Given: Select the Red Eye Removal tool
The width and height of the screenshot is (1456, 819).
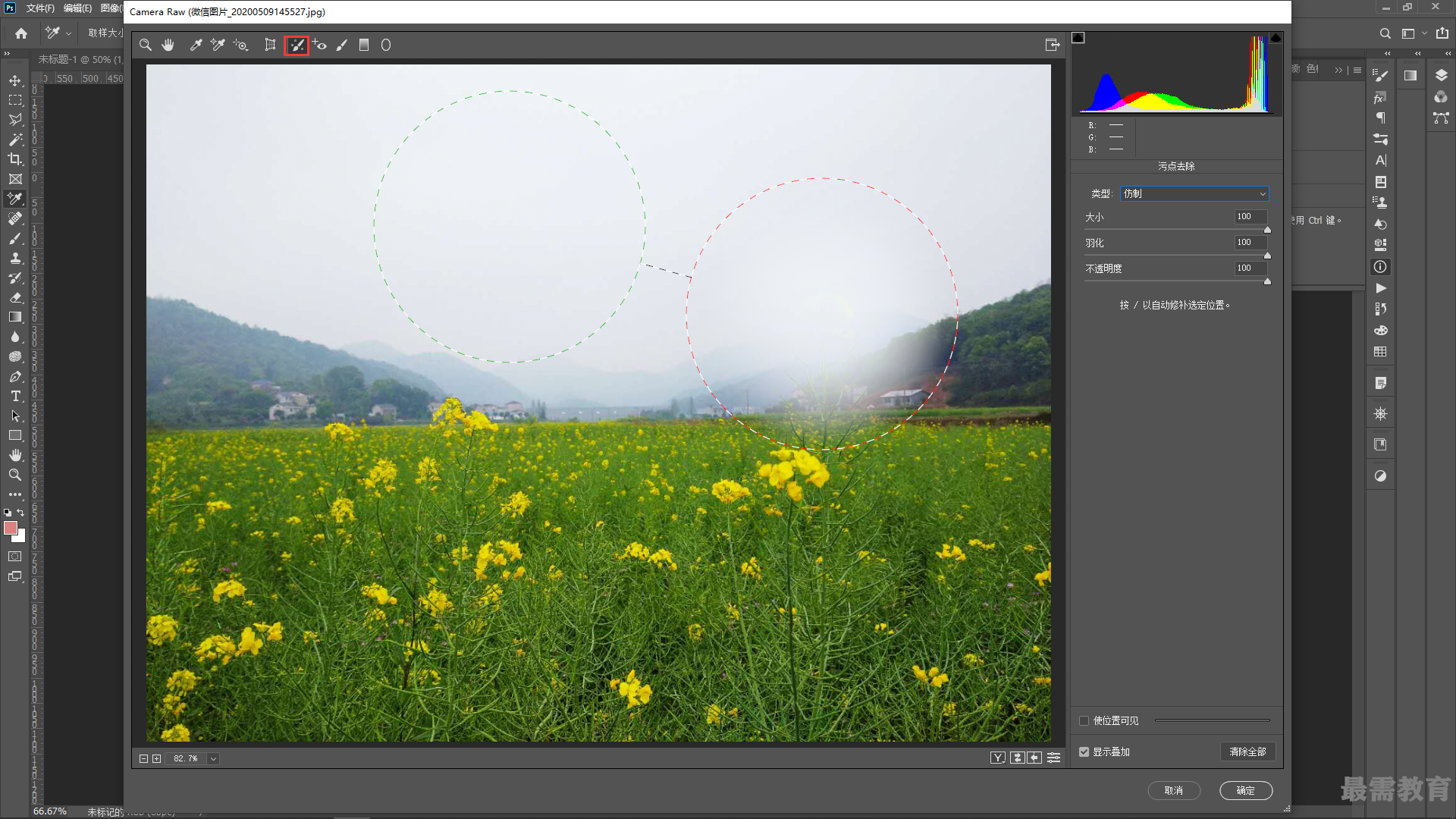Looking at the screenshot, I should click(319, 45).
